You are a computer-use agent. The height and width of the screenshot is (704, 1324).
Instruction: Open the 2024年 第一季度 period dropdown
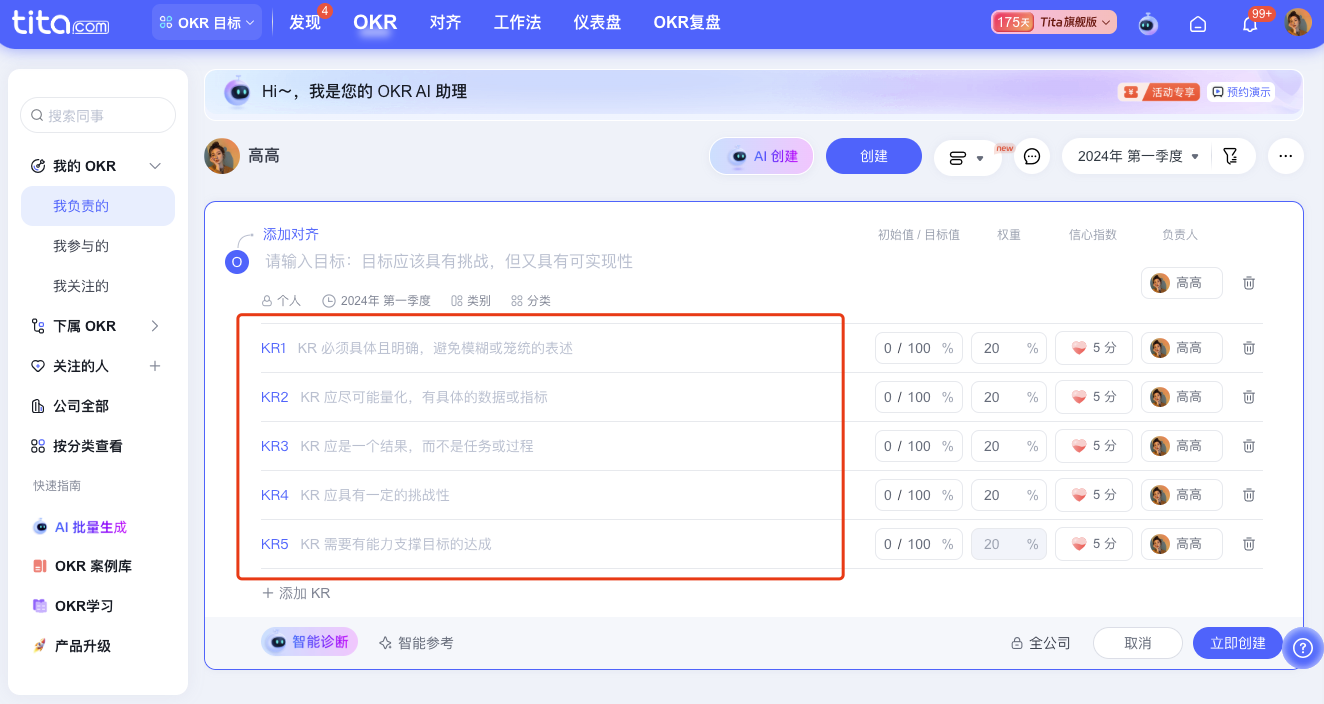(x=1137, y=157)
